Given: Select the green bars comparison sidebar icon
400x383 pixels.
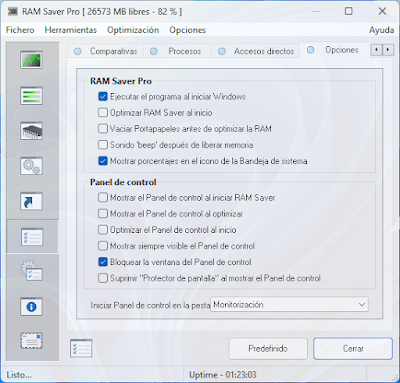Looking at the screenshot, I should [31, 96].
